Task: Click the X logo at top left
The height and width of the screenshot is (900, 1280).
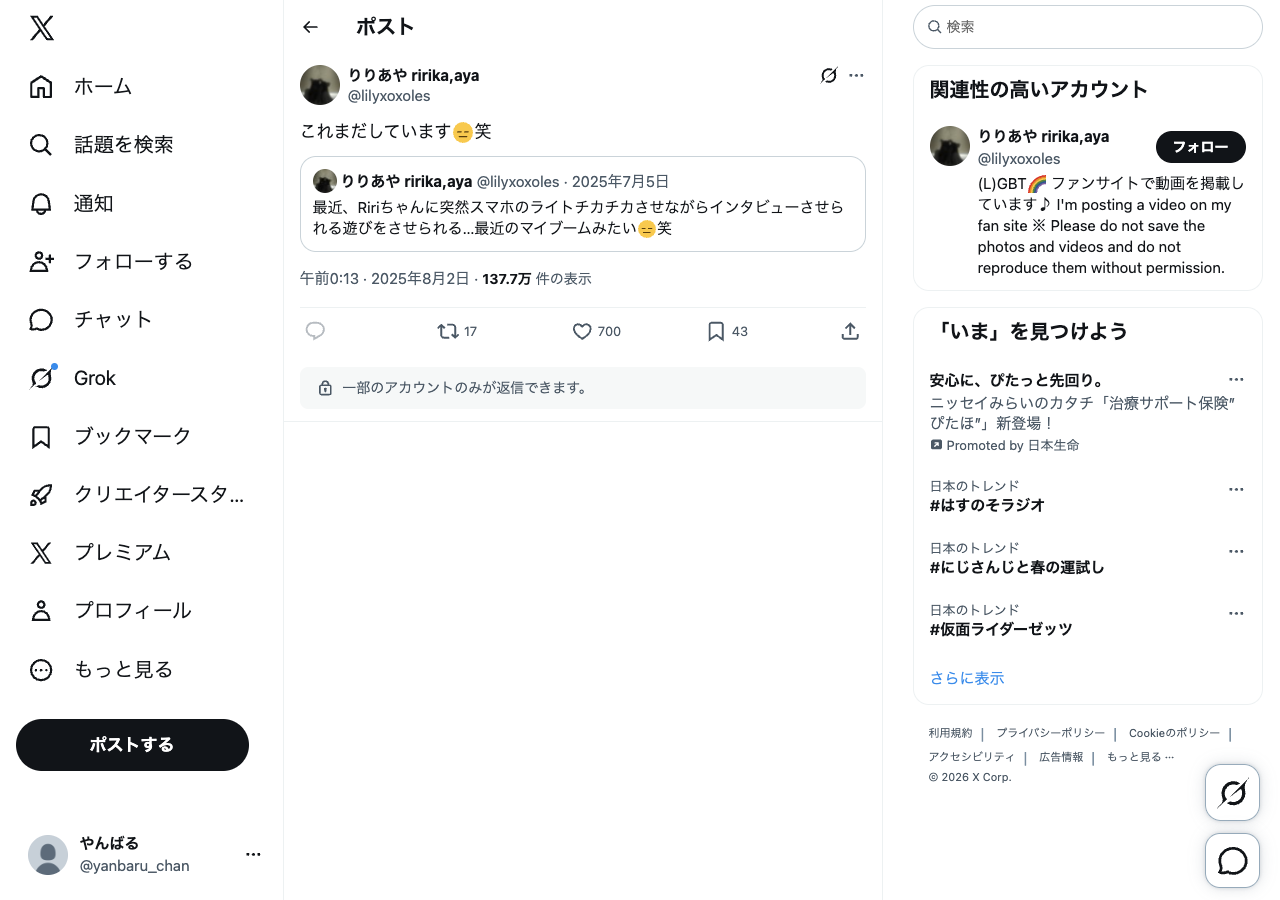Action: coord(42,28)
